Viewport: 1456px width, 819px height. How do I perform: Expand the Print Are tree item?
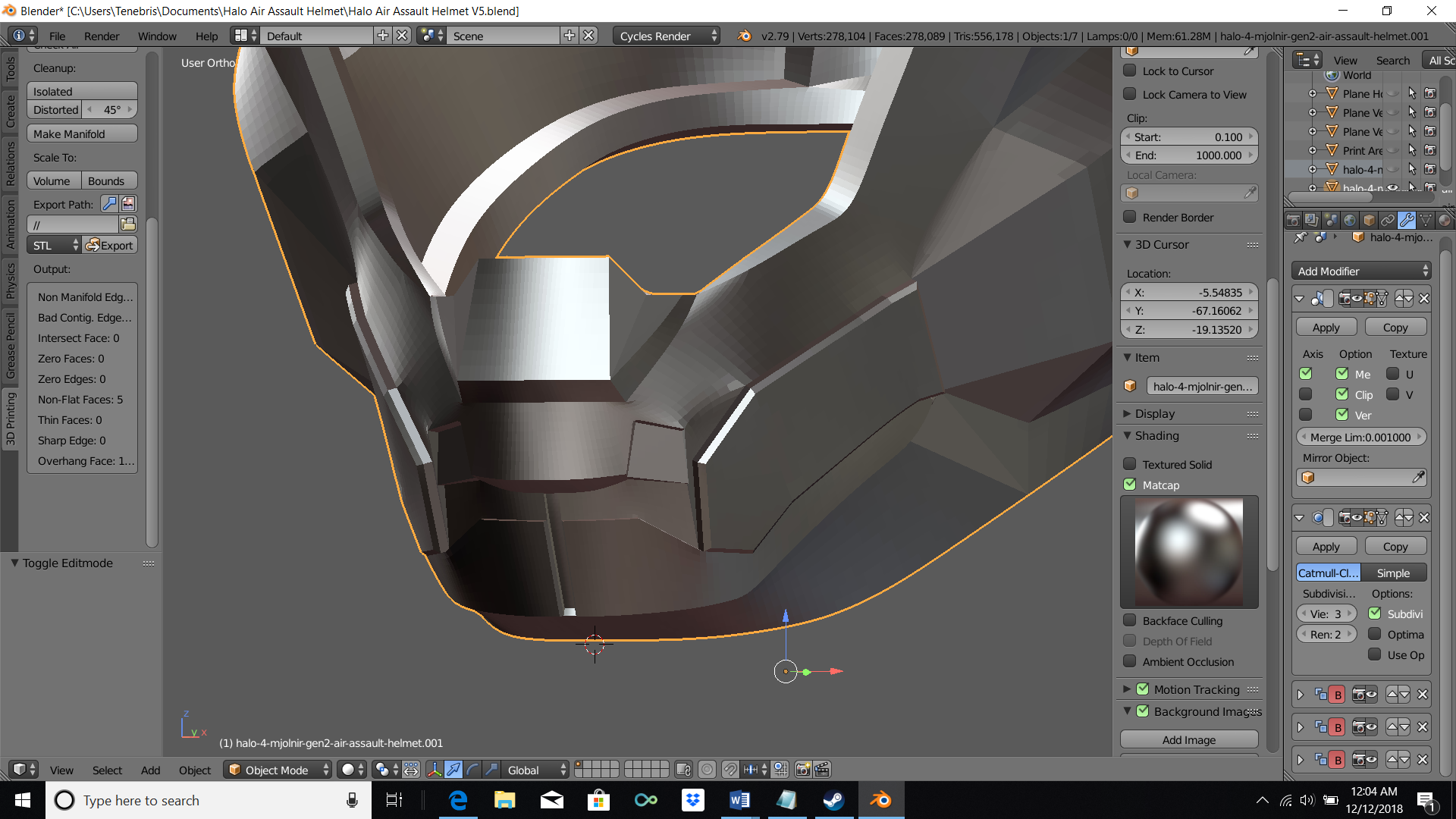click(1313, 150)
